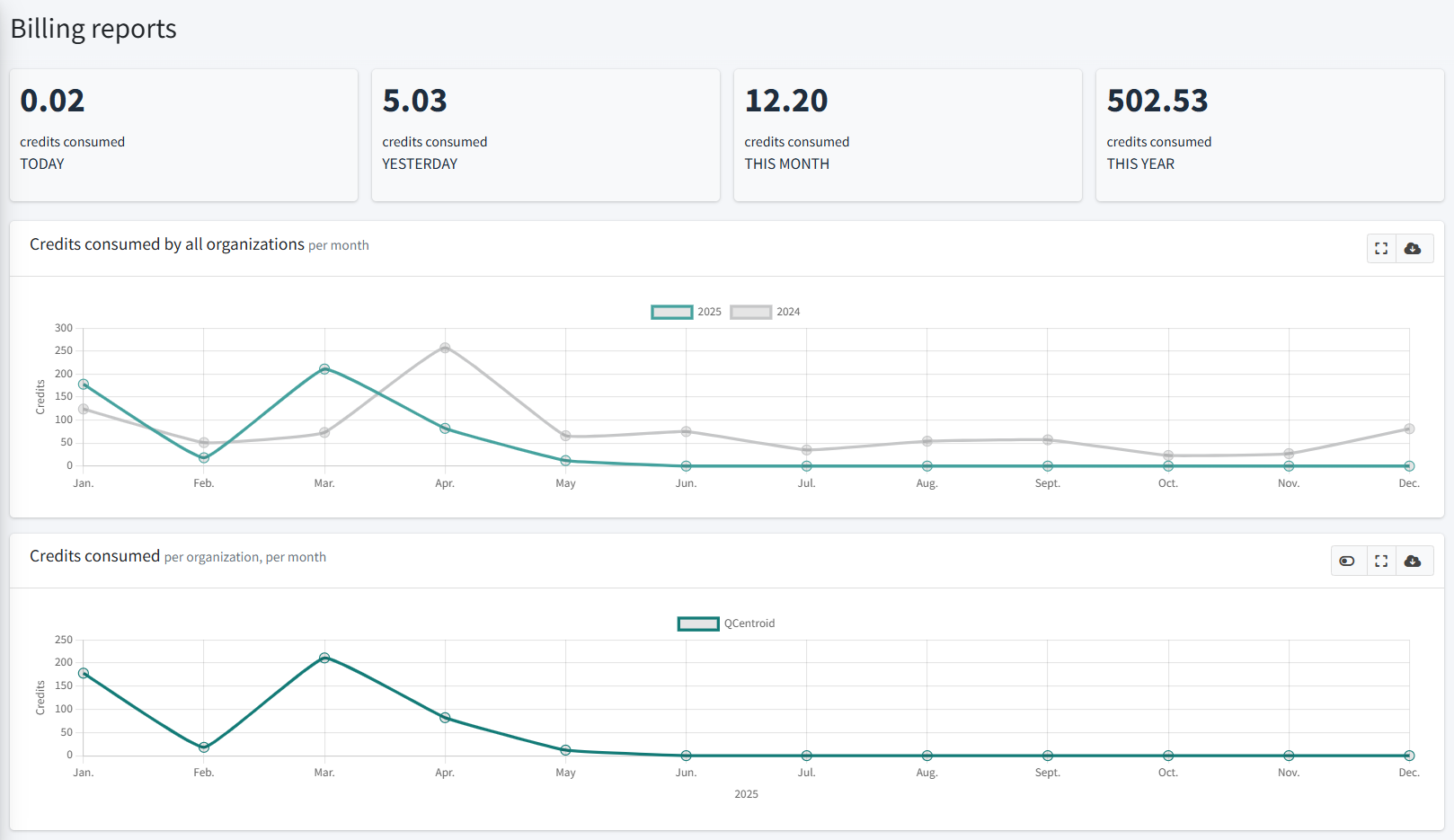Open per-organization chart in fullscreen
The width and height of the screenshot is (1454, 840).
click(x=1381, y=561)
